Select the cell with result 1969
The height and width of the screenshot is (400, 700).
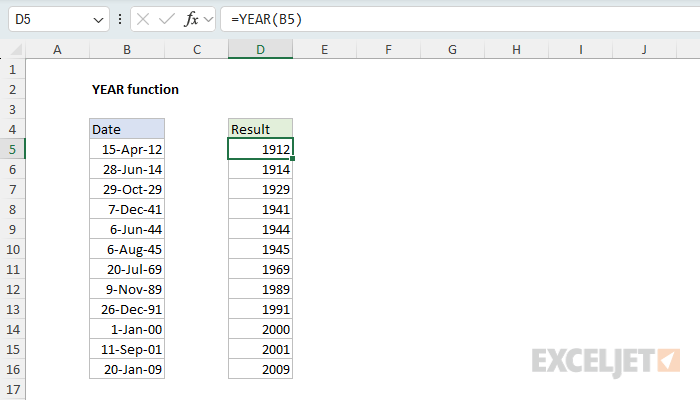[x=260, y=269]
